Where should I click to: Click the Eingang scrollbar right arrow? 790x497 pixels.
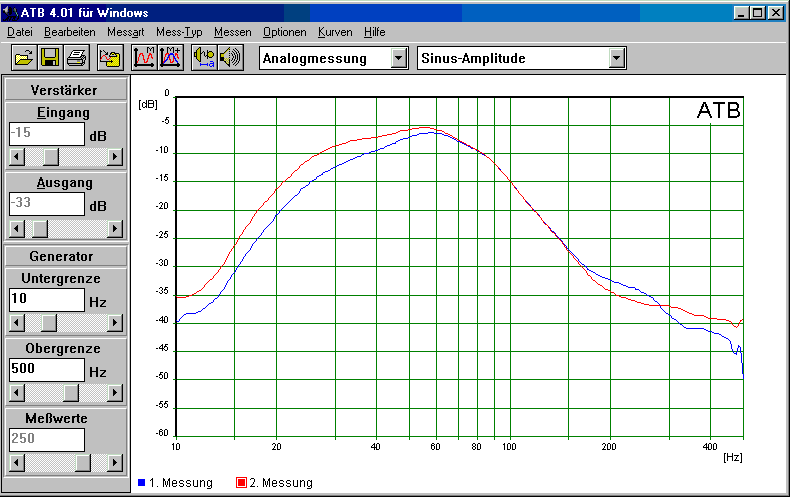pos(115,157)
